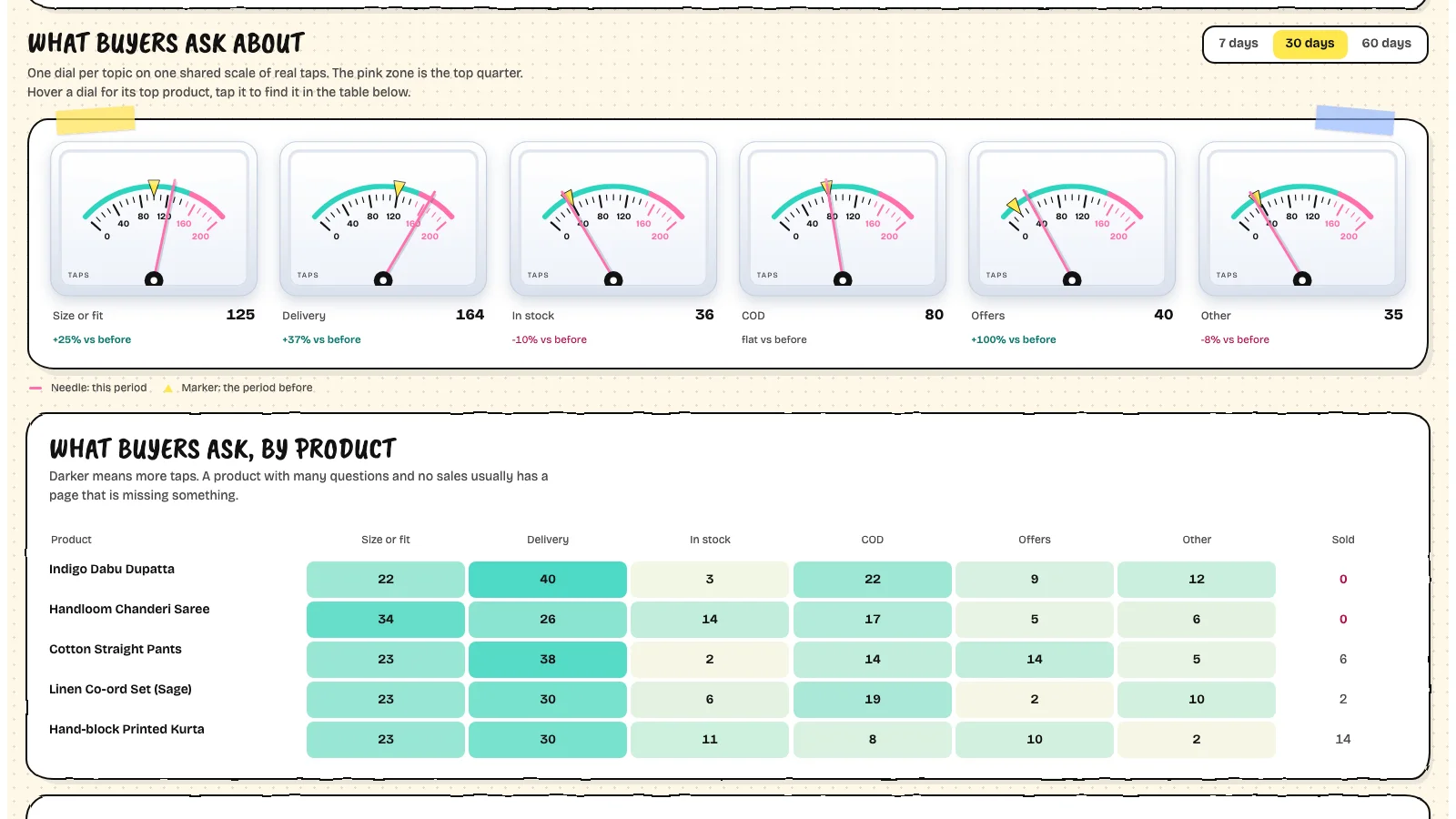
Task: Select the Cotton Straight Pants product
Action: coord(116,649)
